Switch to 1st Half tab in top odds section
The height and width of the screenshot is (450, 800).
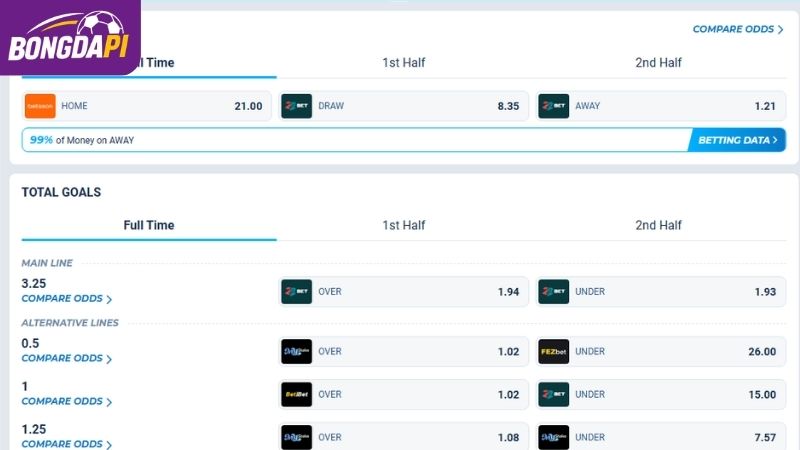tap(404, 63)
